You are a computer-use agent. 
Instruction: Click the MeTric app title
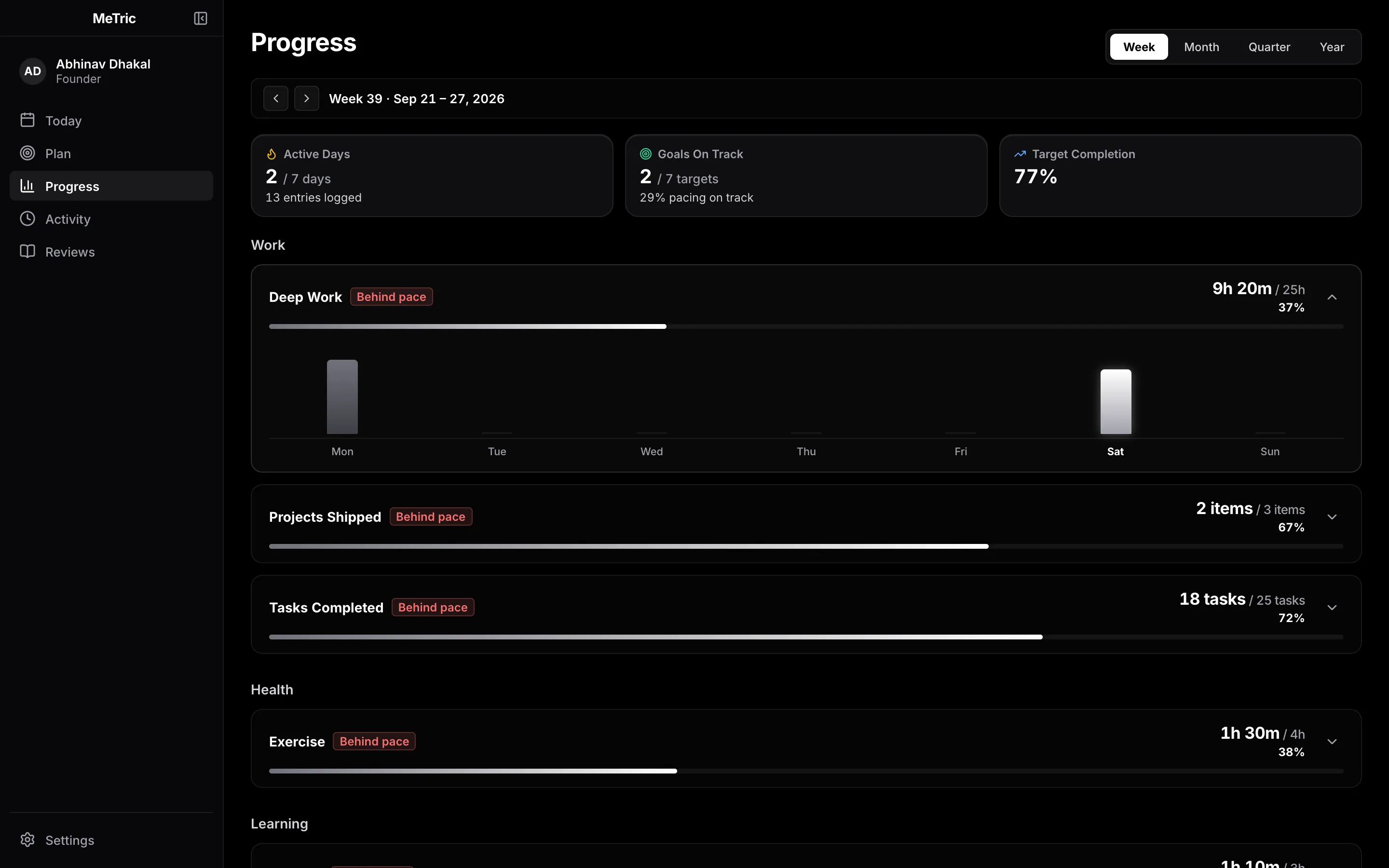point(114,18)
